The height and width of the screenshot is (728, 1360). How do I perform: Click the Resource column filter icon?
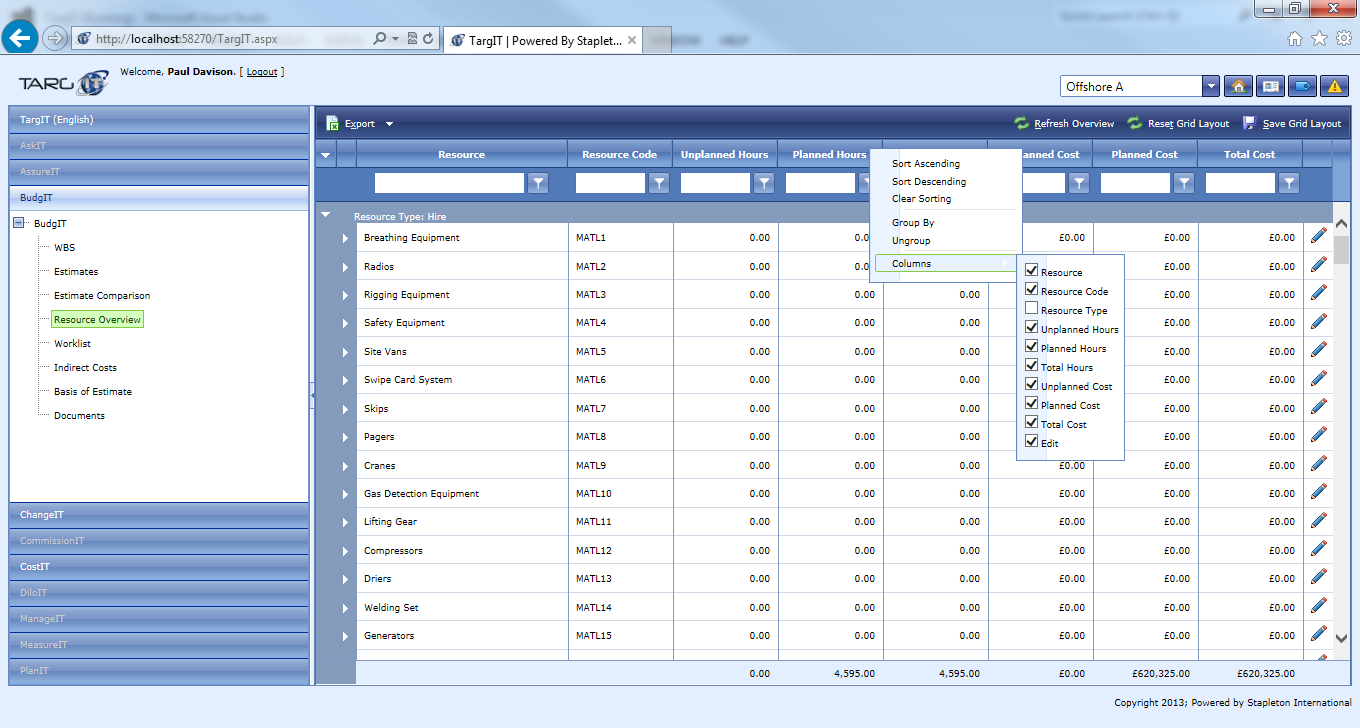[538, 183]
